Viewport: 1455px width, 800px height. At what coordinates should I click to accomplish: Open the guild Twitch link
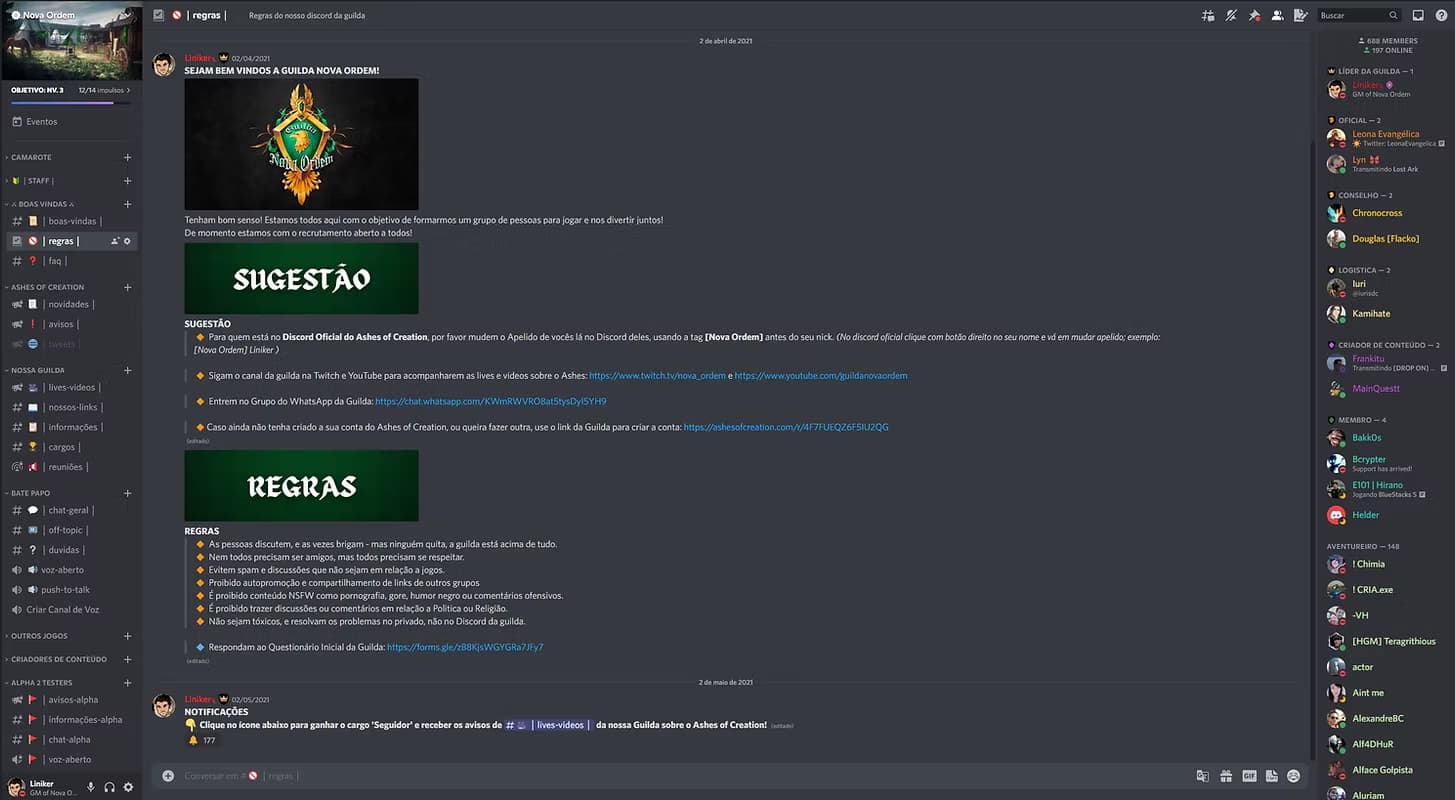[657, 376]
